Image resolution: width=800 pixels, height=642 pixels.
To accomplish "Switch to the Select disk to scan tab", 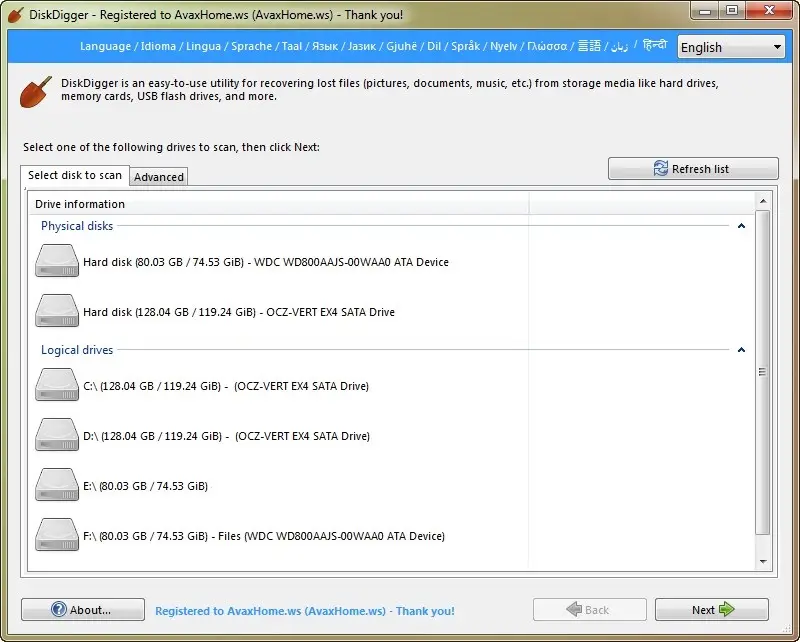I will [75, 175].
